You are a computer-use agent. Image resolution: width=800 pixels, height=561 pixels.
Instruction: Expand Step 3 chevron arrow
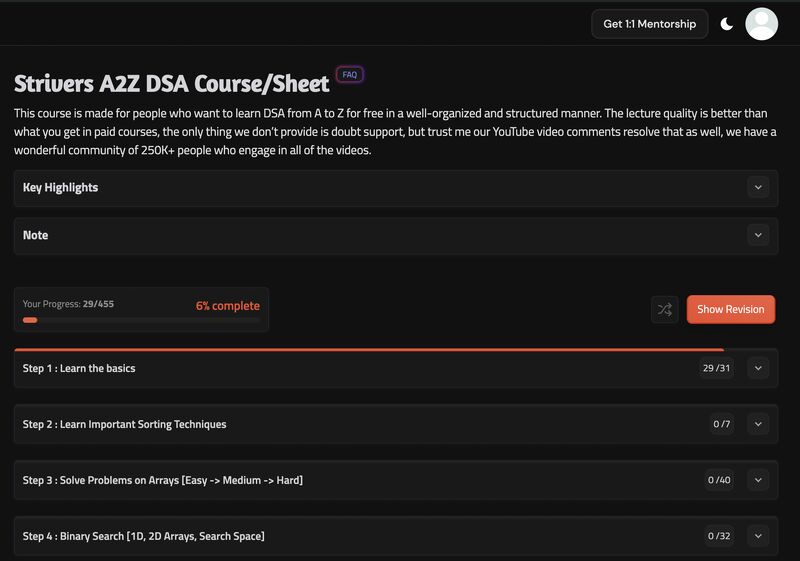(758, 480)
